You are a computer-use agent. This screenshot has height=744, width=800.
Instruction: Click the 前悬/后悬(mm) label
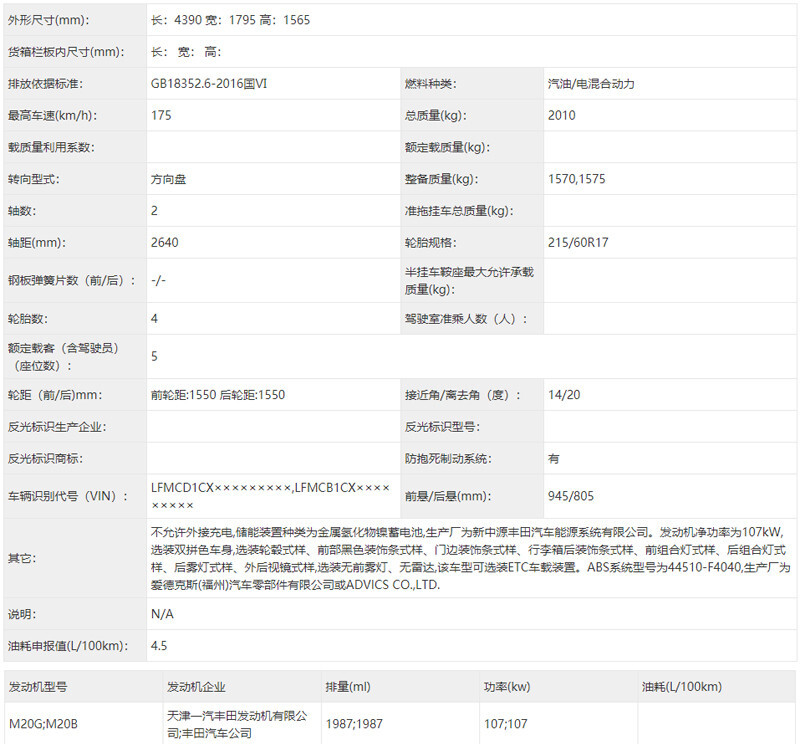click(447, 496)
